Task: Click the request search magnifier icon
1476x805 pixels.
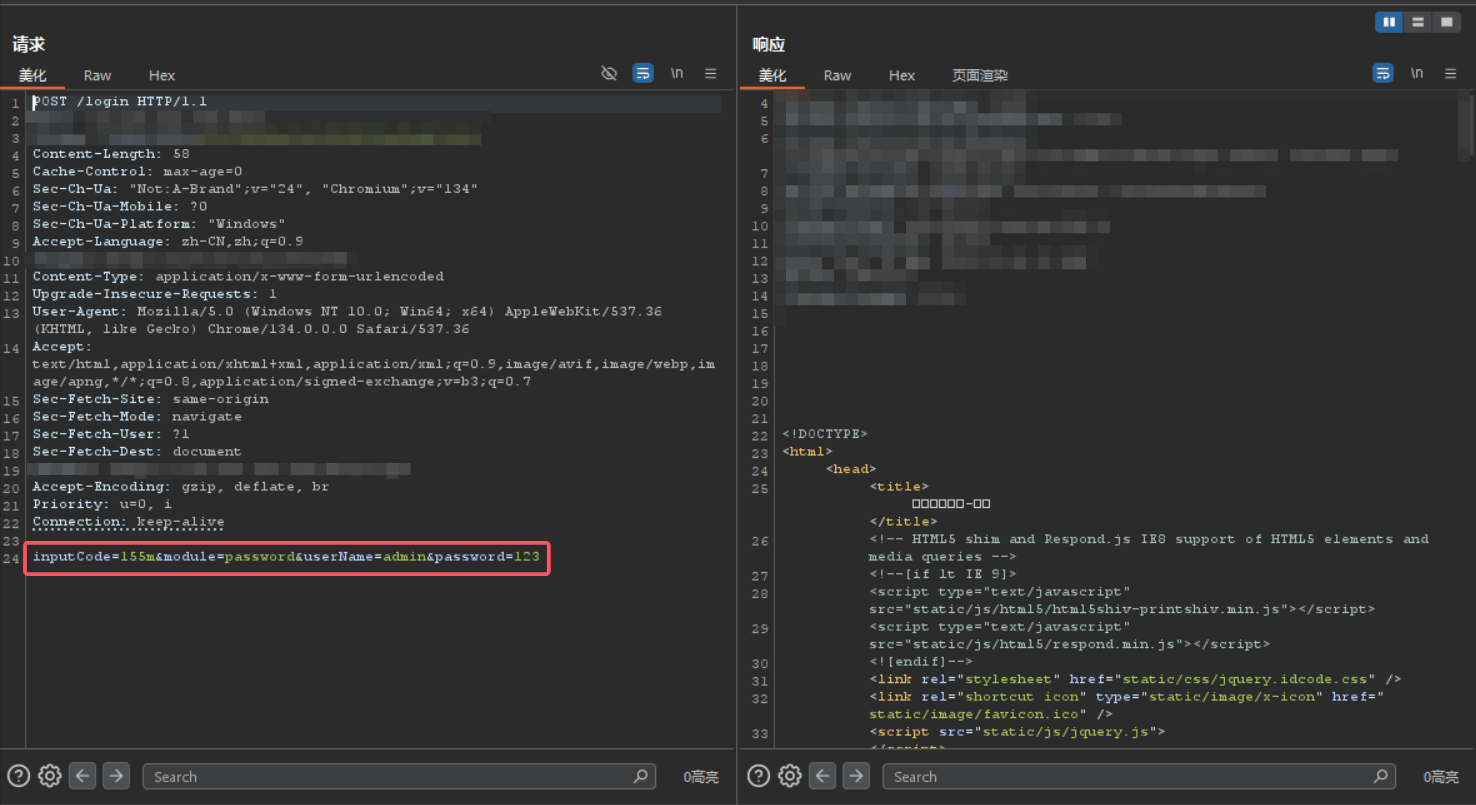Action: point(641,776)
